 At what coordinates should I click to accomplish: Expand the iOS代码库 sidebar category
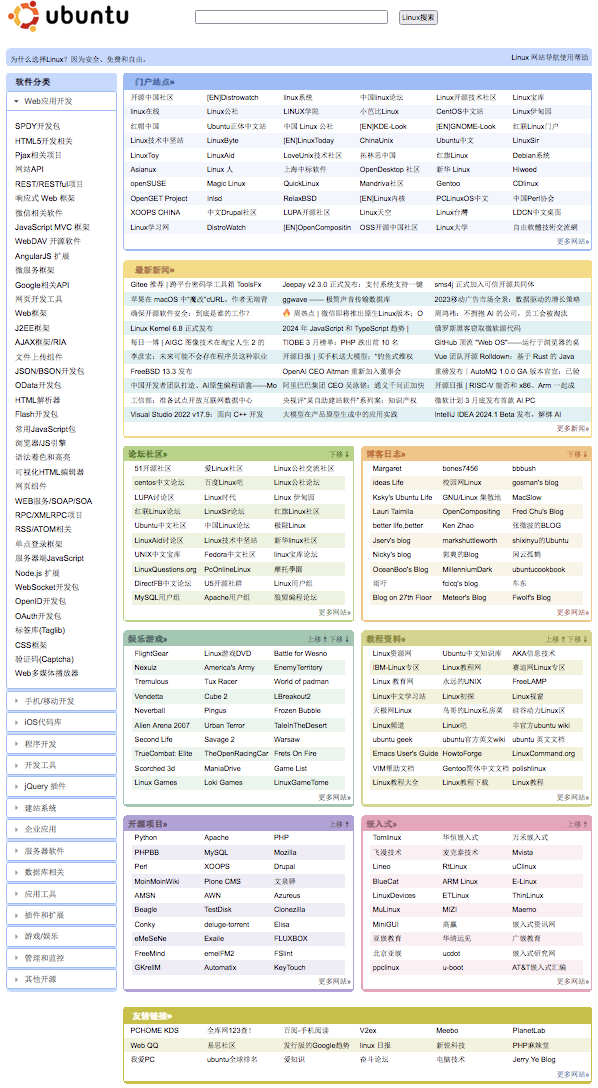pyautogui.click(x=61, y=722)
